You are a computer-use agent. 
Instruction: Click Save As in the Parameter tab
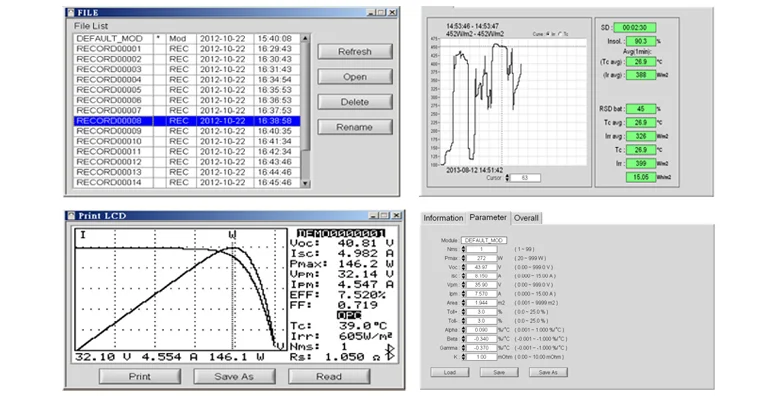click(x=548, y=372)
